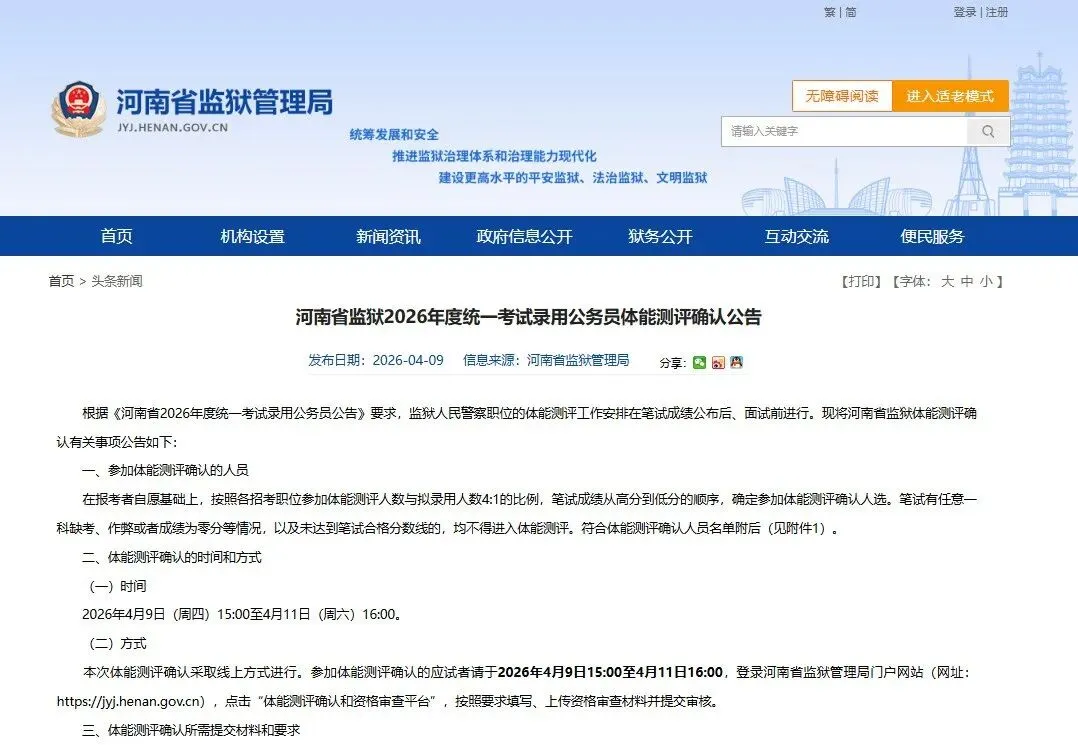
Task: Click the 无障碍阅读 button
Action: click(x=842, y=96)
